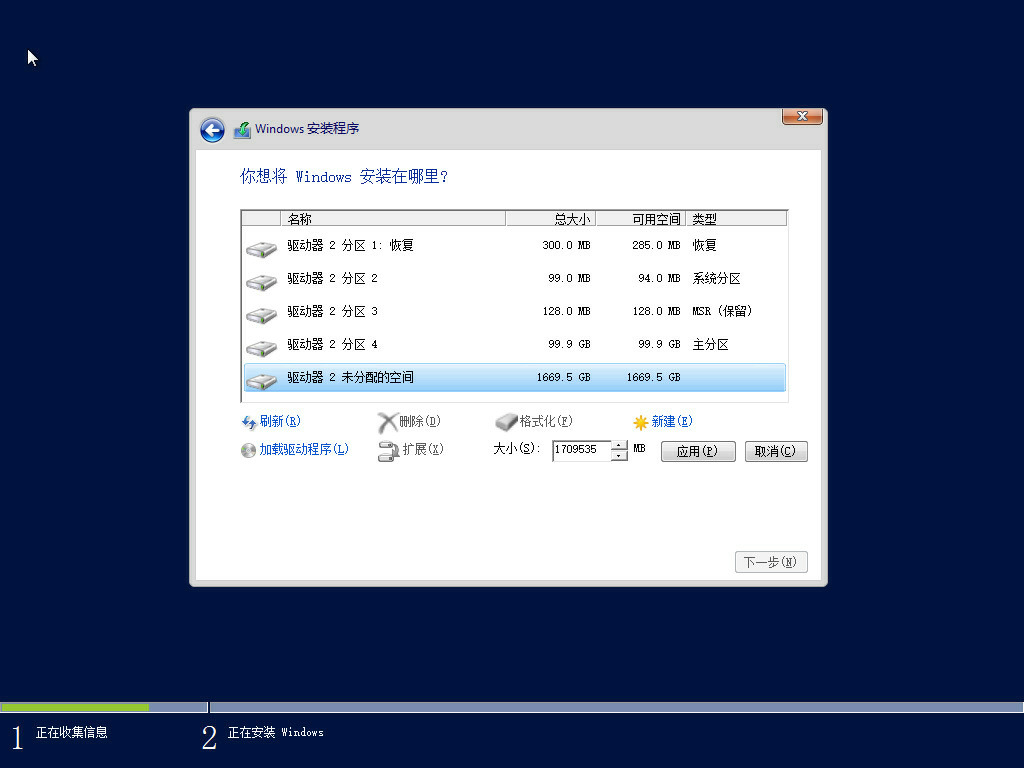This screenshot has width=1024, height=768.
Task: Choose 格式化(F) to format
Action: coord(546,421)
